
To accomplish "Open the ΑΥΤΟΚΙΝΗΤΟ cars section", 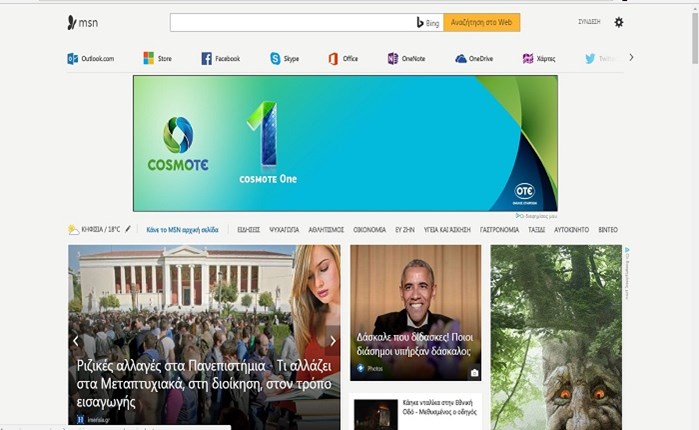I will (572, 230).
